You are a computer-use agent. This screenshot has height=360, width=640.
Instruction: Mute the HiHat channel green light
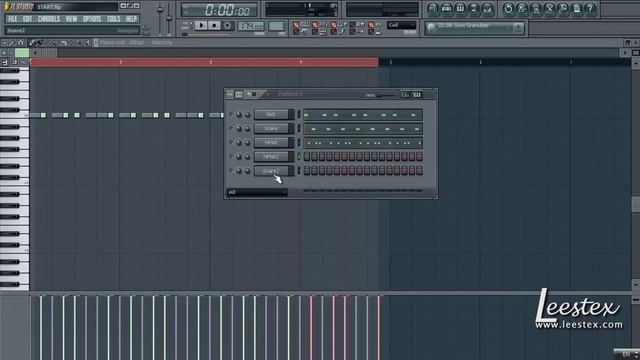(231, 142)
